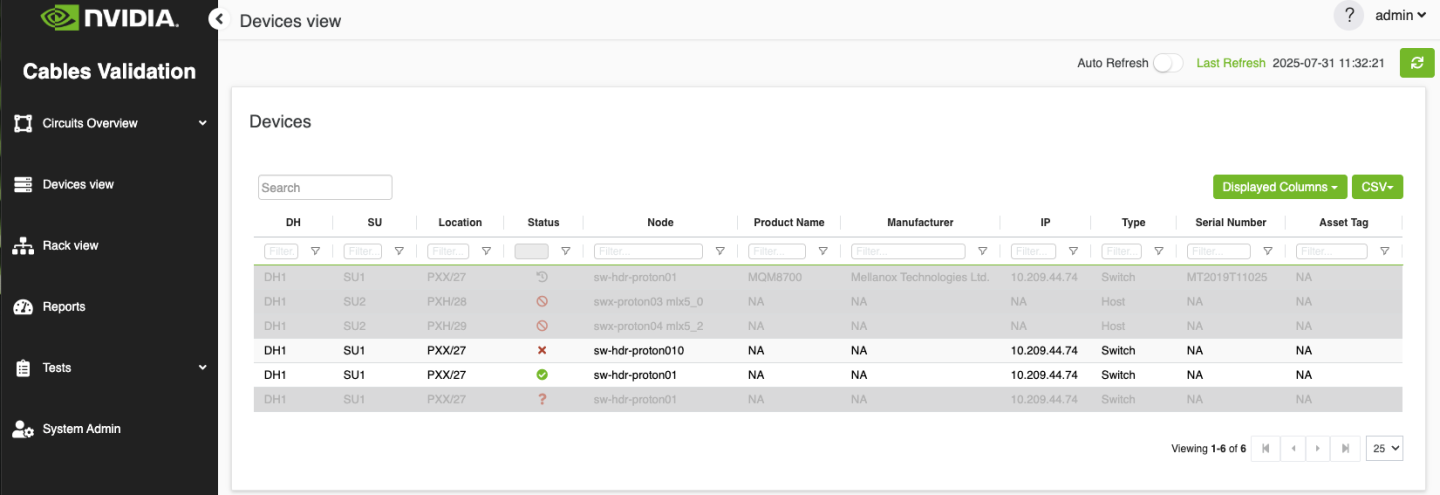1440x495 pixels.
Task: Click the filter funnel icon under Node
Action: (720, 252)
